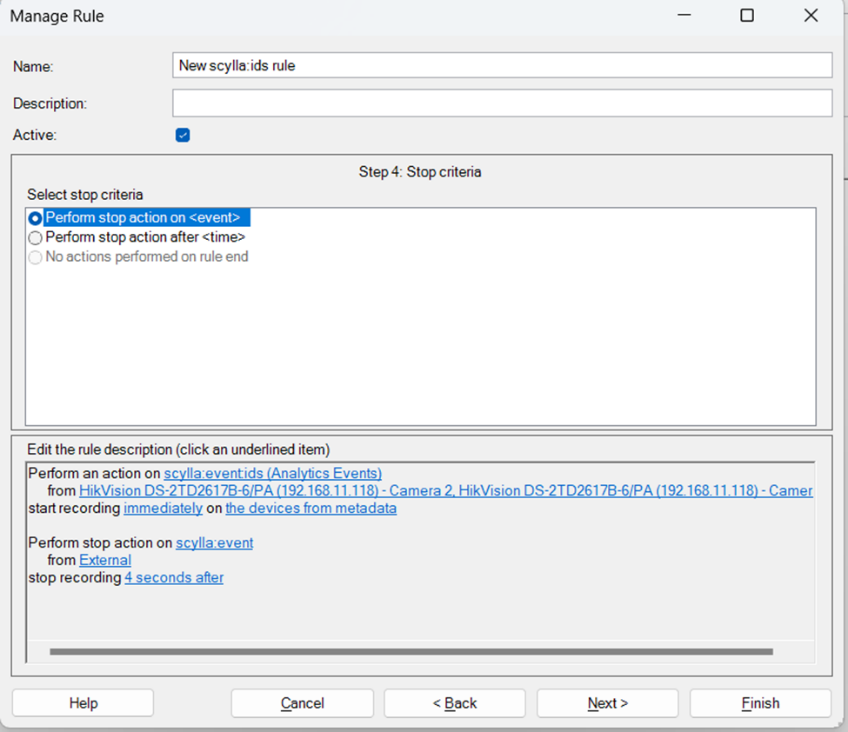Screen dimensions: 848x732
Task: Click the 'immediately' recording start link
Action: 163,508
